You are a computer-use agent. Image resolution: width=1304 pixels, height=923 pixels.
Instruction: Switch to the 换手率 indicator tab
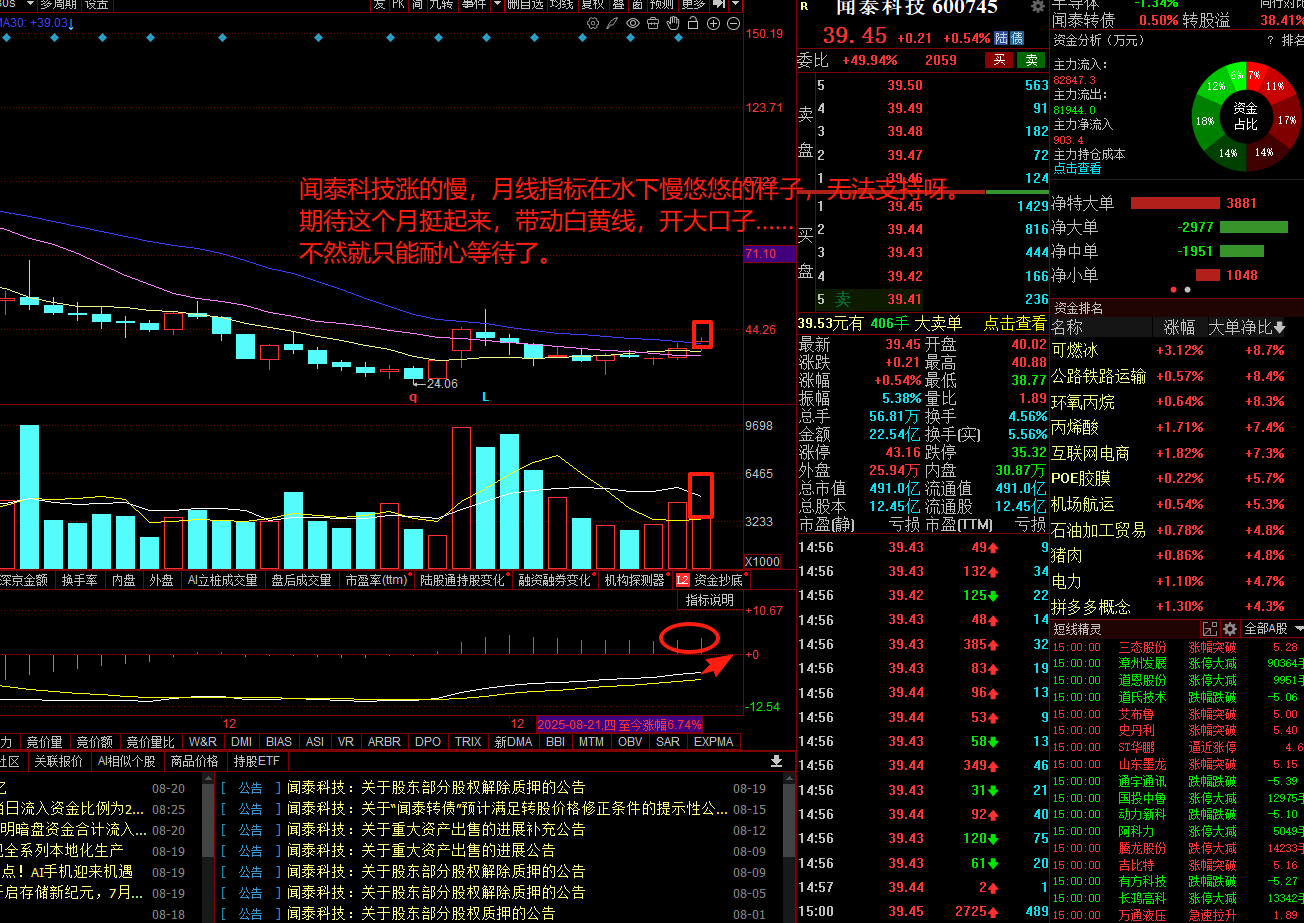pyautogui.click(x=80, y=580)
